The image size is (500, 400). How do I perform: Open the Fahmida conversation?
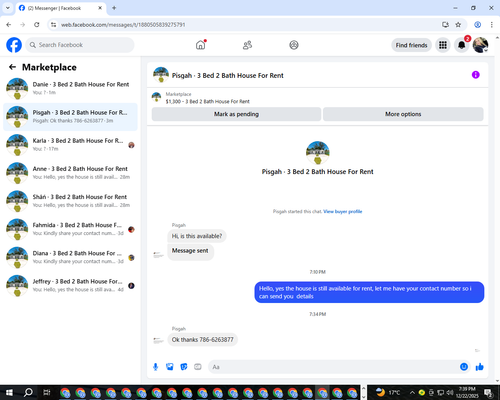click(x=70, y=229)
